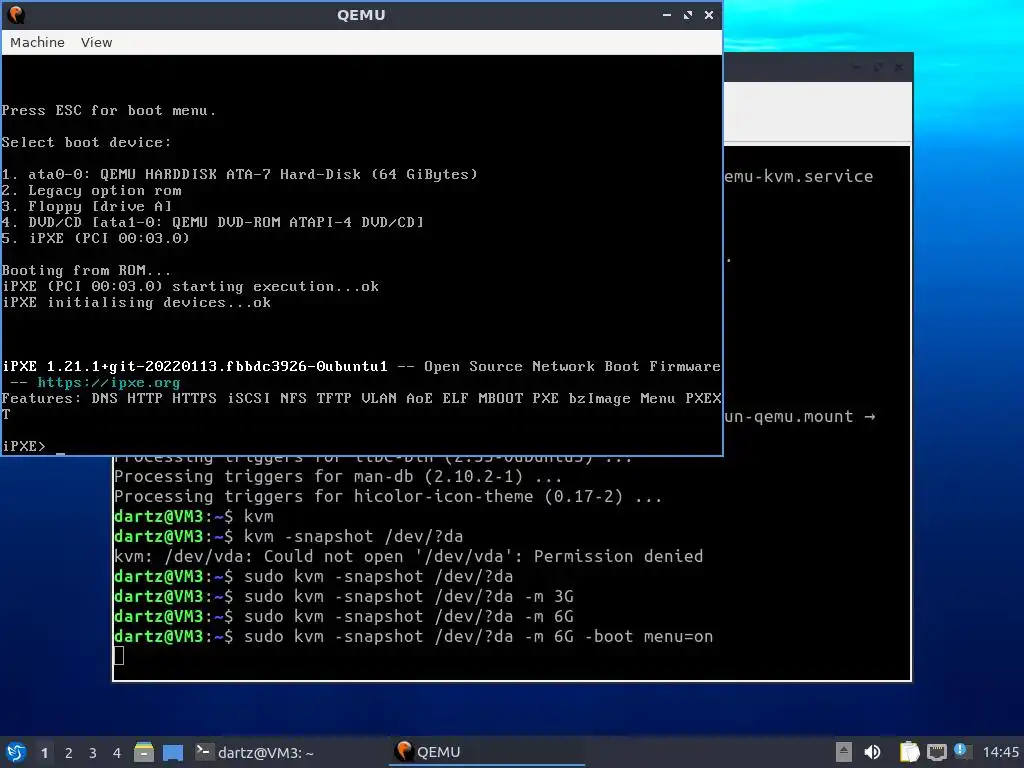Click the 'Select boot device:' line
Viewport: 1024px width, 768px height.
86,142
